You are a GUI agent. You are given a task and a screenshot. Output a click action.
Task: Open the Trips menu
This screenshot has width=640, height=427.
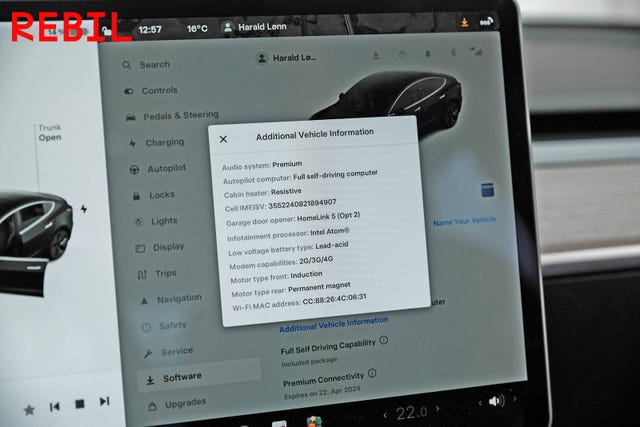point(157,274)
